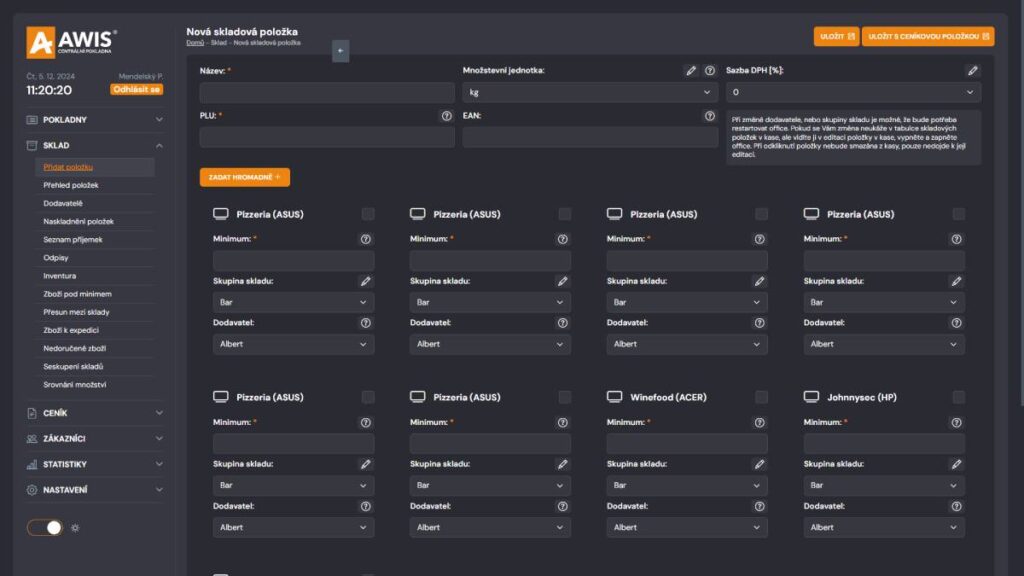Open help for Množstevní jednotka field
1024x576 pixels.
click(709, 71)
